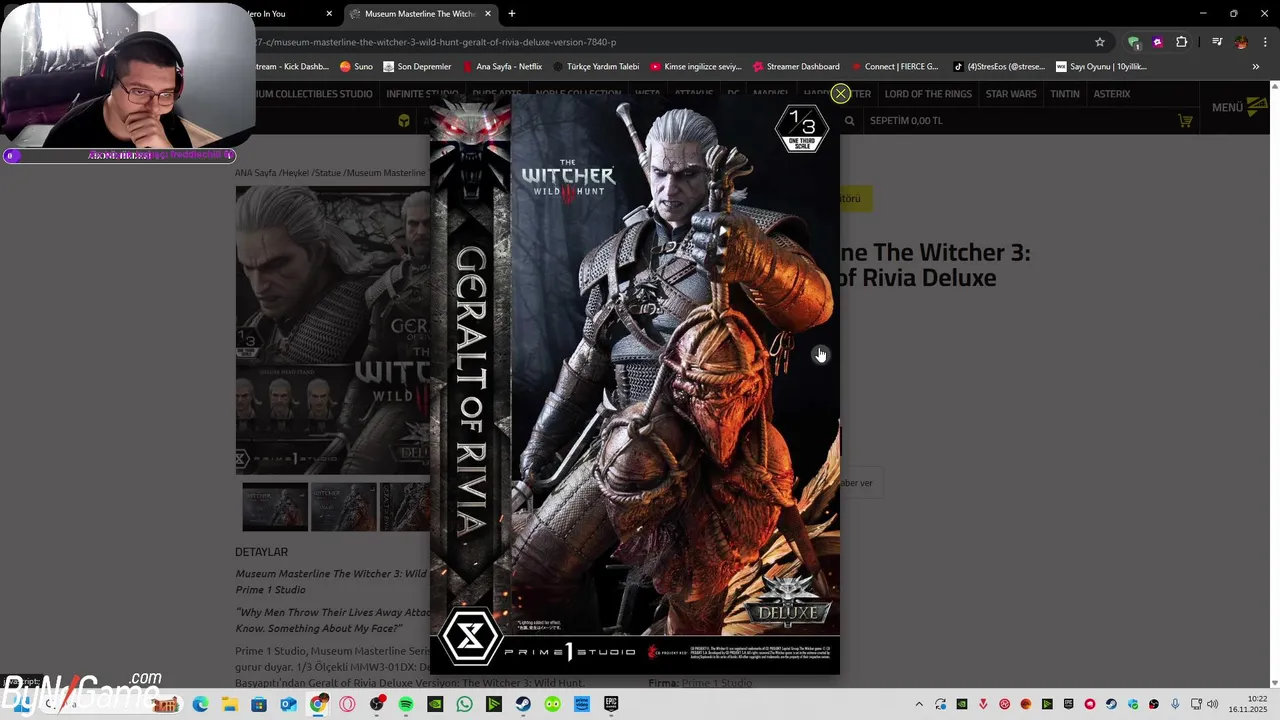Open the browser extensions puzzle icon
The image size is (1280, 720).
[x=1182, y=42]
